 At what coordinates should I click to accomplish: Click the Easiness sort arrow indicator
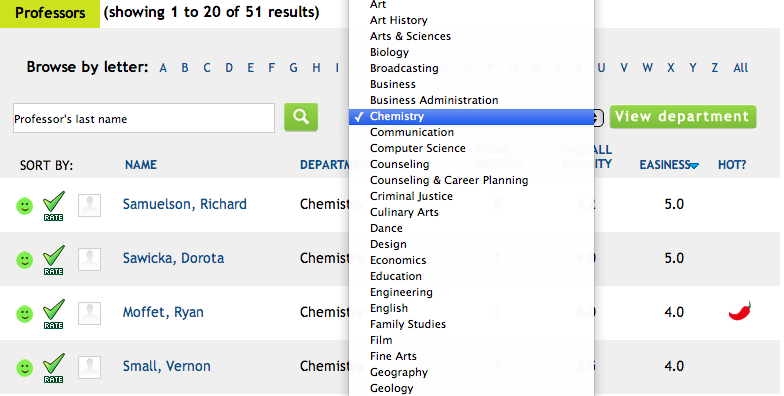(x=694, y=166)
